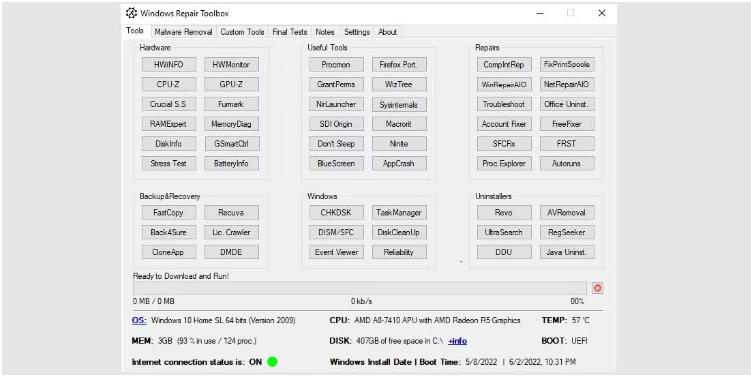Open the Revo uninstaller
This screenshot has width=751, height=376.
[504, 213]
